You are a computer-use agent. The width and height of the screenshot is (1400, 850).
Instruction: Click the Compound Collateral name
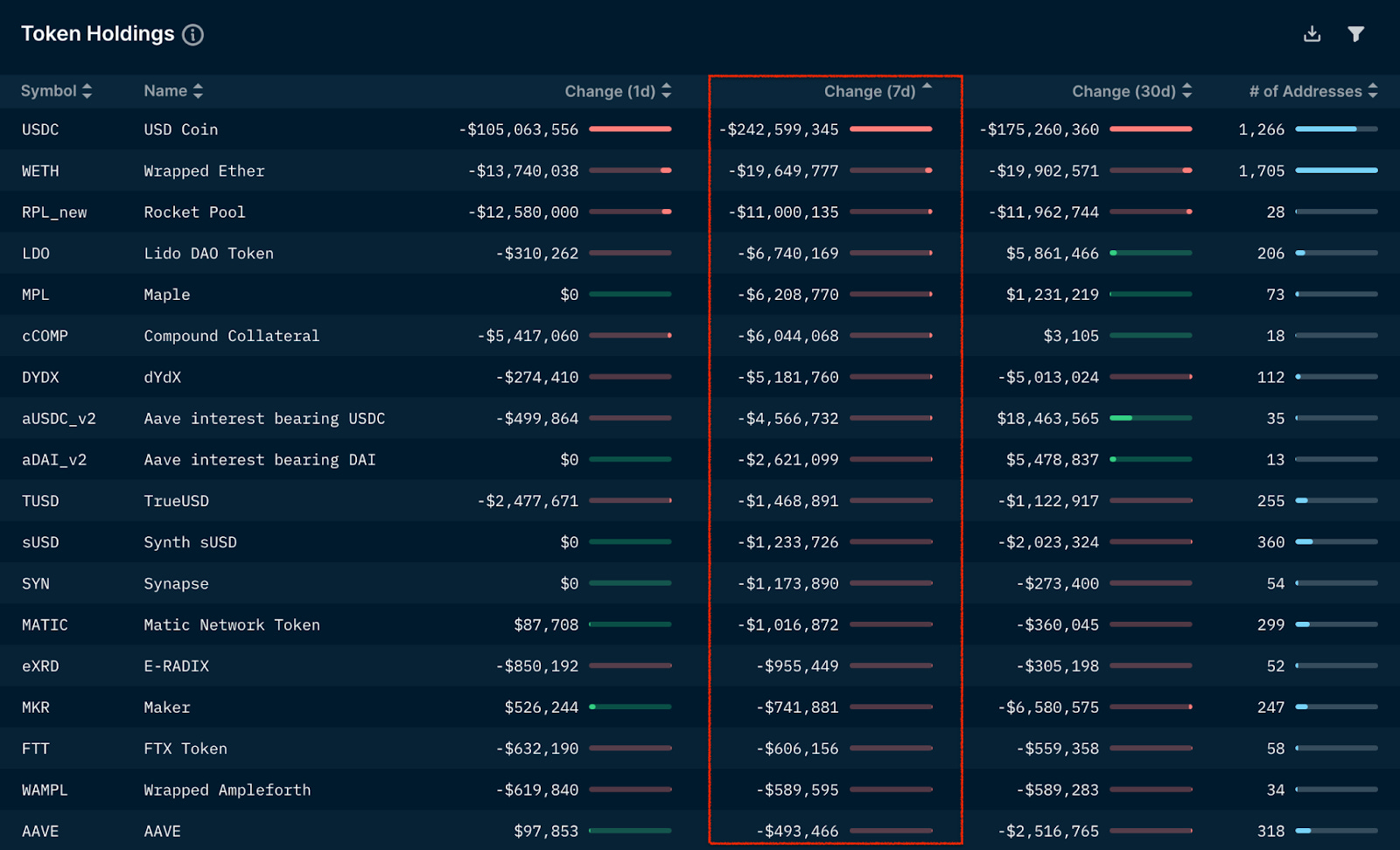pos(232,336)
